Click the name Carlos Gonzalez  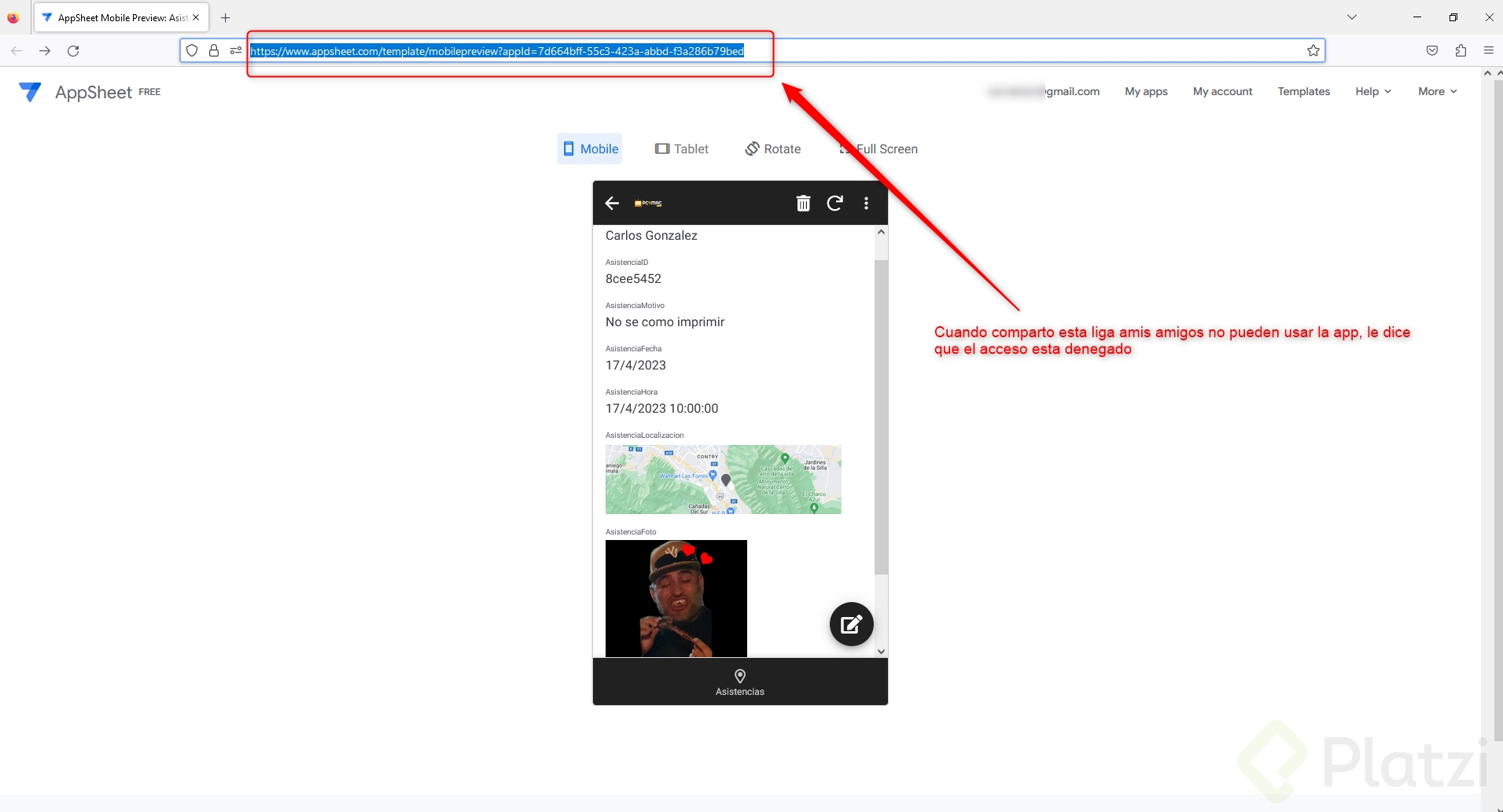651,236
